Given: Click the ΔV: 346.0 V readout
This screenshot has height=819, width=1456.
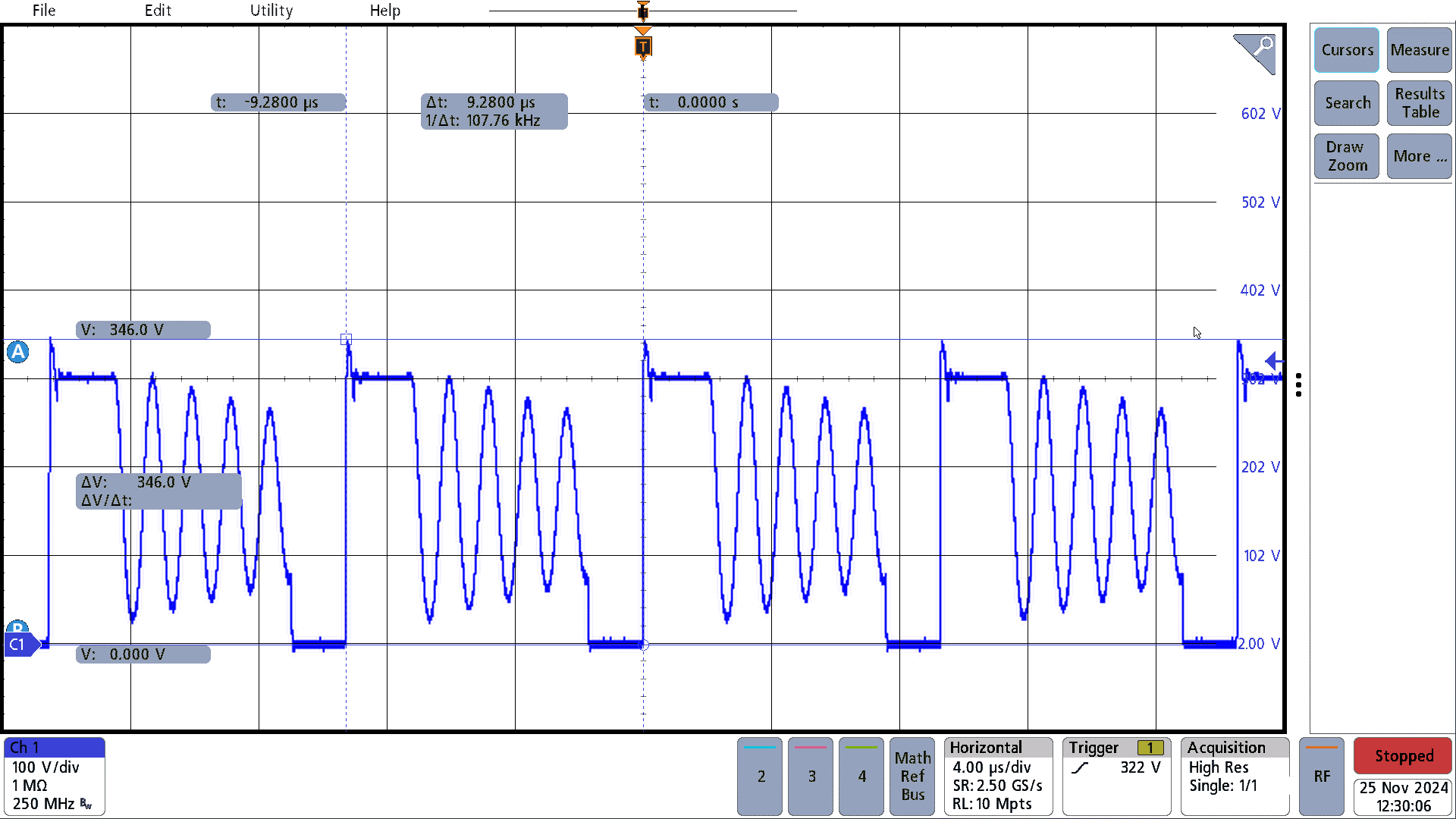Looking at the screenshot, I should pyautogui.click(x=159, y=491).
